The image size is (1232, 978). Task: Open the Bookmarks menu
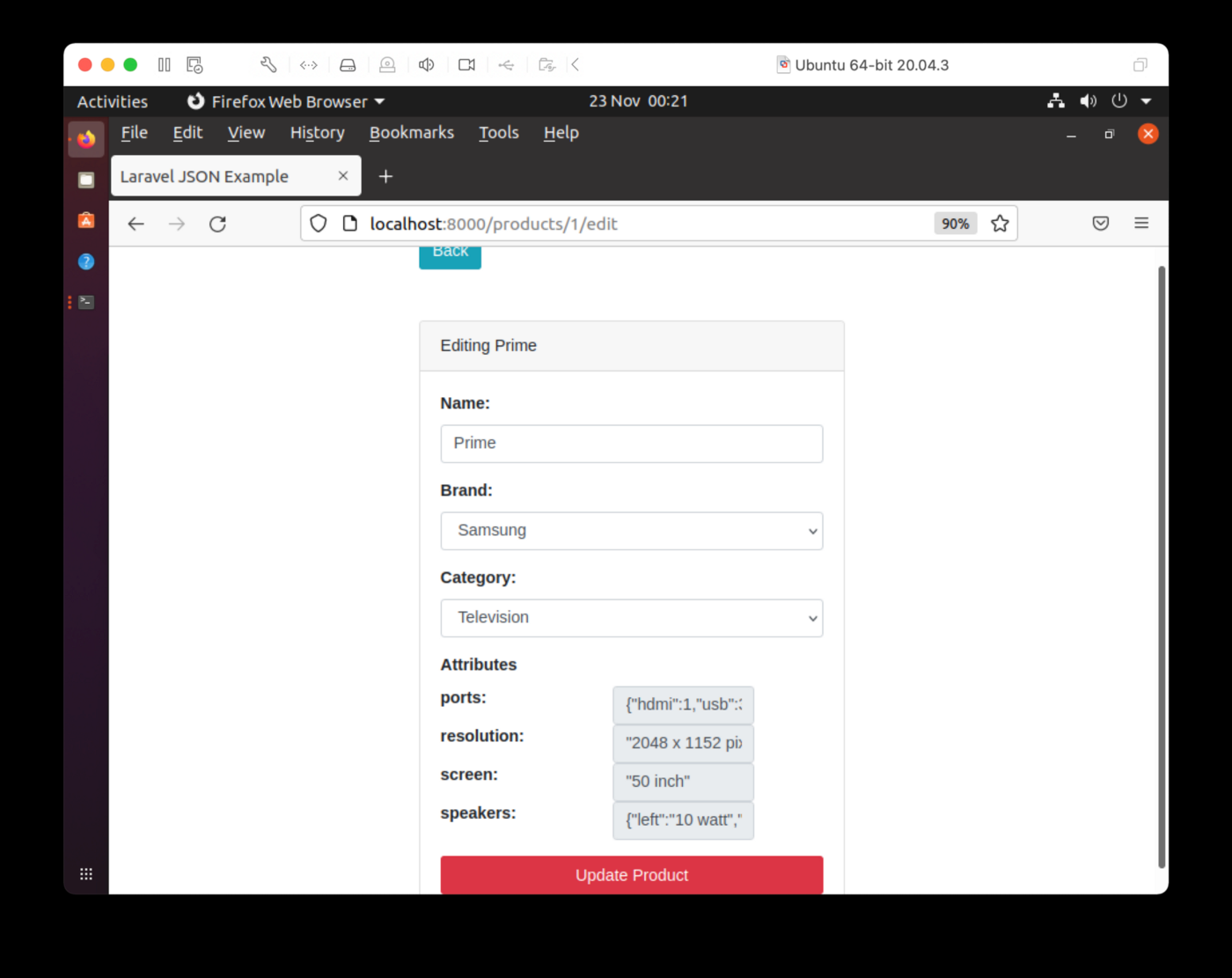[412, 133]
